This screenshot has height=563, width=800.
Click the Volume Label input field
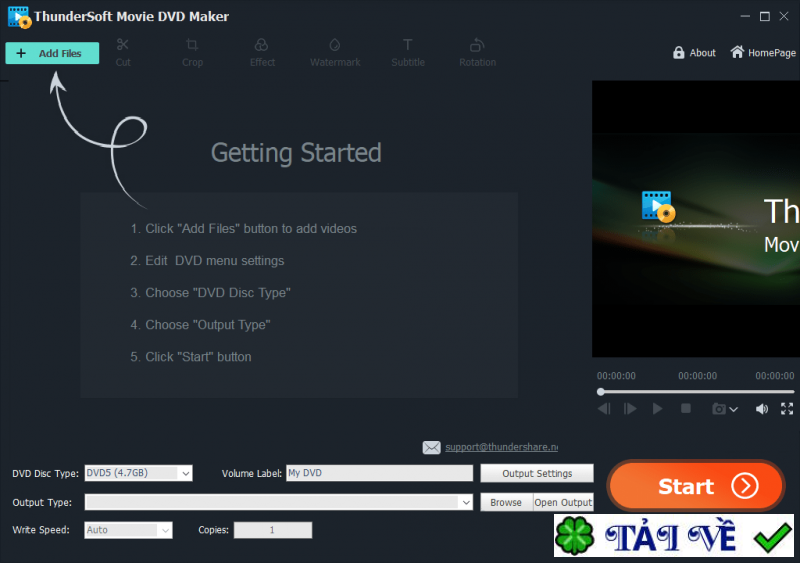coord(379,473)
